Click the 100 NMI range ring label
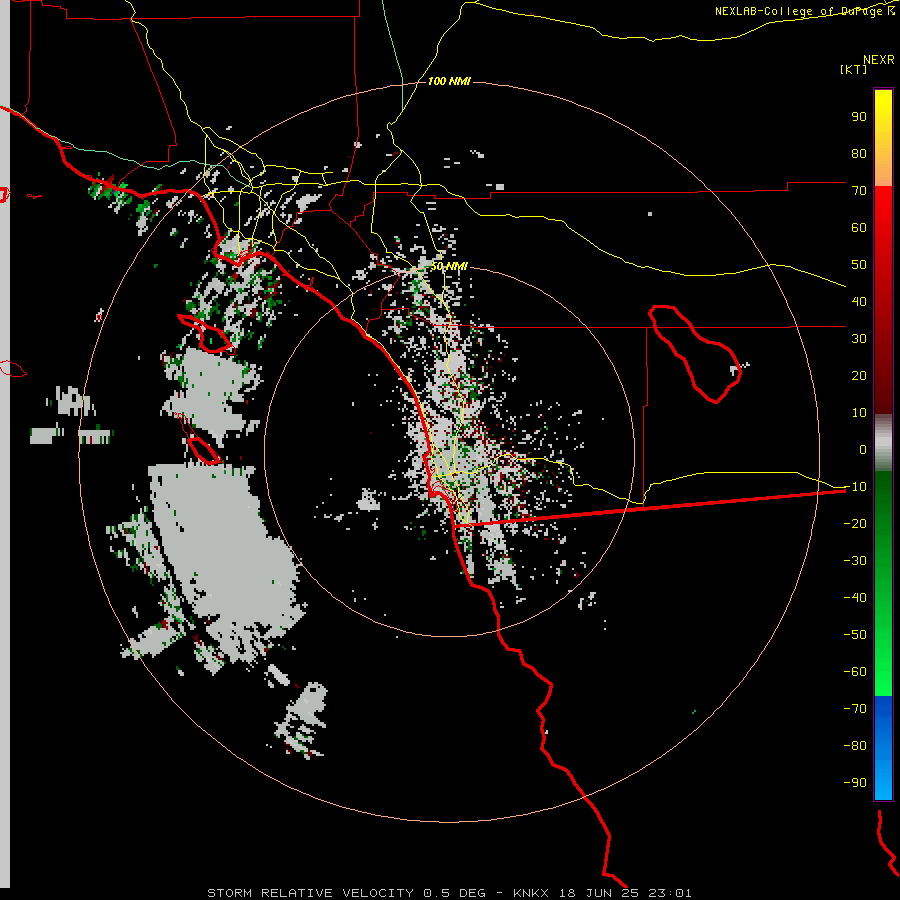 [449, 81]
